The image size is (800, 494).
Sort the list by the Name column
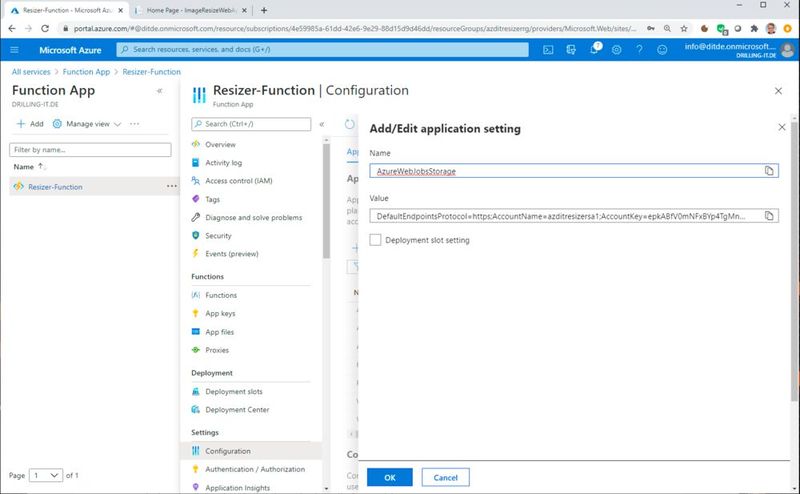coord(29,166)
